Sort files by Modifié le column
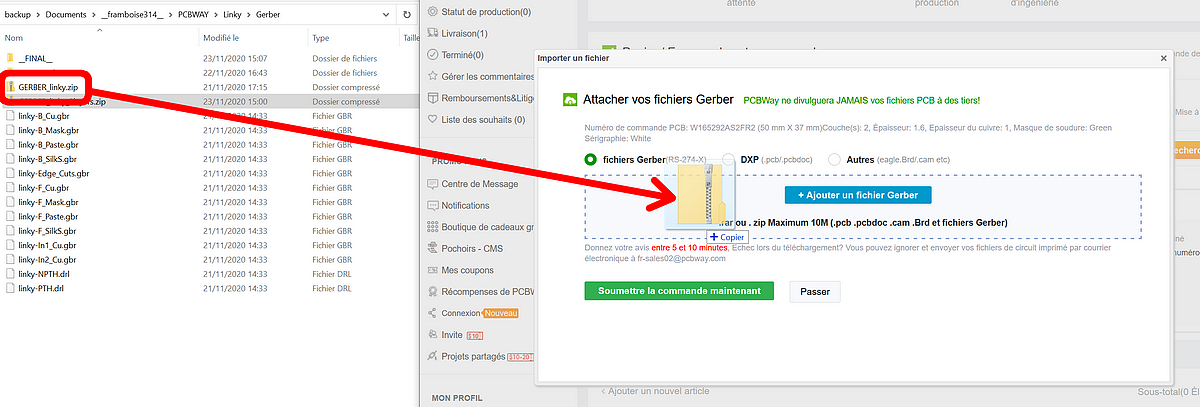 pyautogui.click(x=220, y=38)
